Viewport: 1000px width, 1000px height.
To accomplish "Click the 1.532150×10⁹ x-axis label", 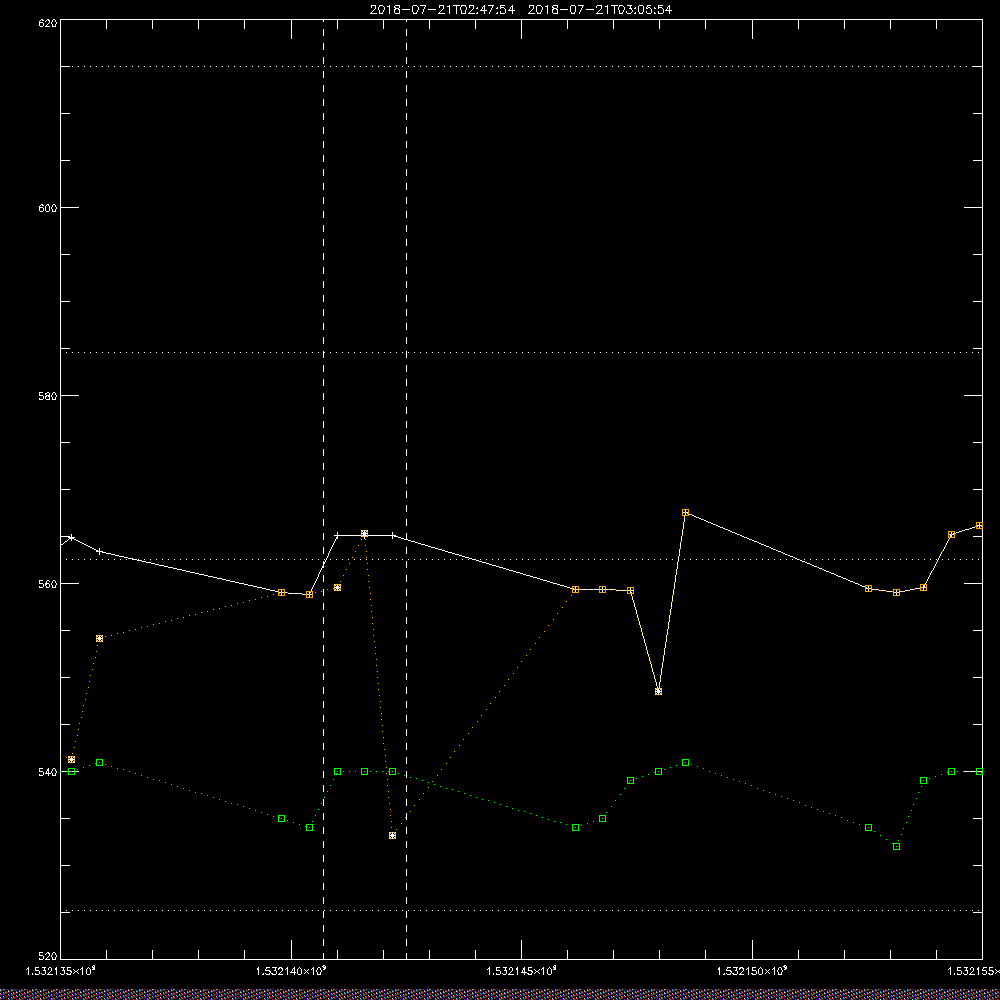I will 753,971.
